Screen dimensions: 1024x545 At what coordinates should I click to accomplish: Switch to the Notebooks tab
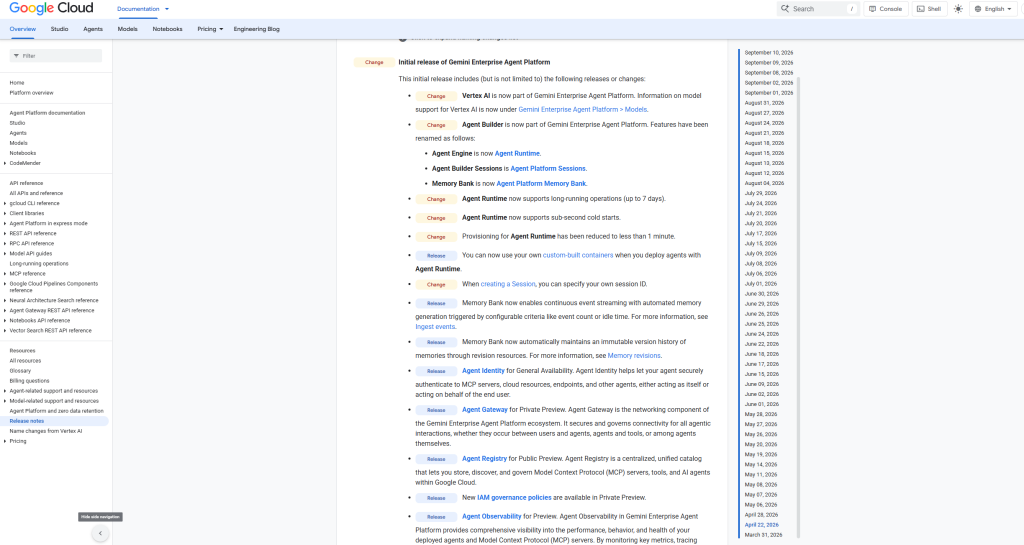pyautogui.click(x=167, y=29)
